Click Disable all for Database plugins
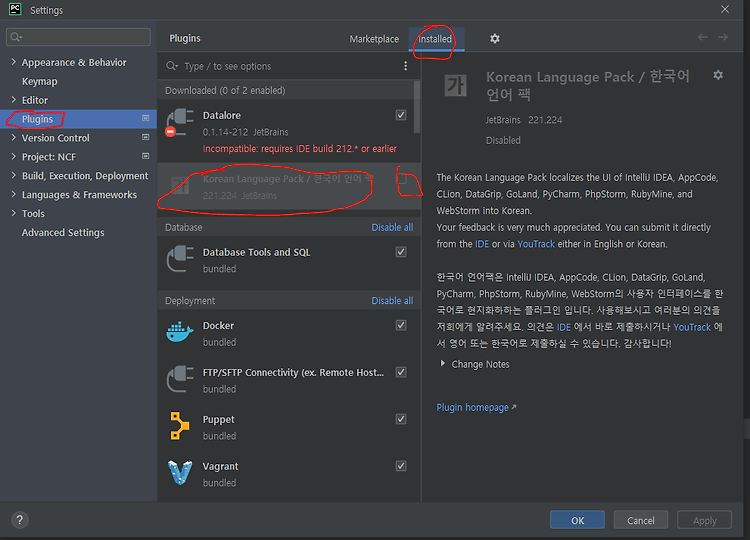This screenshot has width=750, height=540. pyautogui.click(x=392, y=227)
